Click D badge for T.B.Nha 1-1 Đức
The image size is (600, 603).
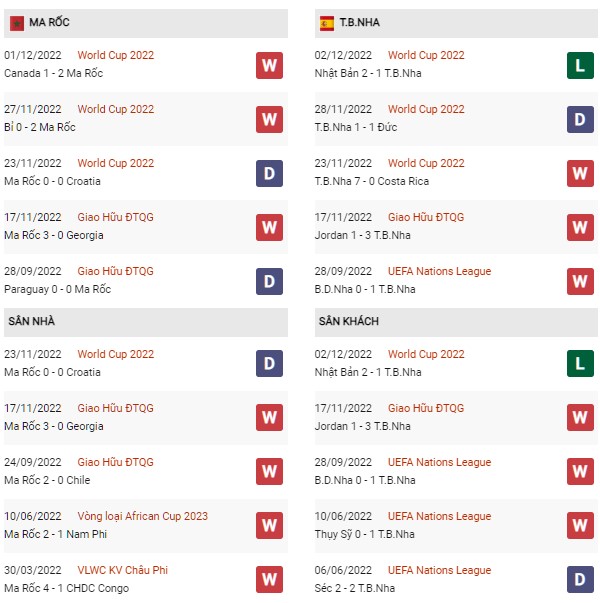[580, 119]
